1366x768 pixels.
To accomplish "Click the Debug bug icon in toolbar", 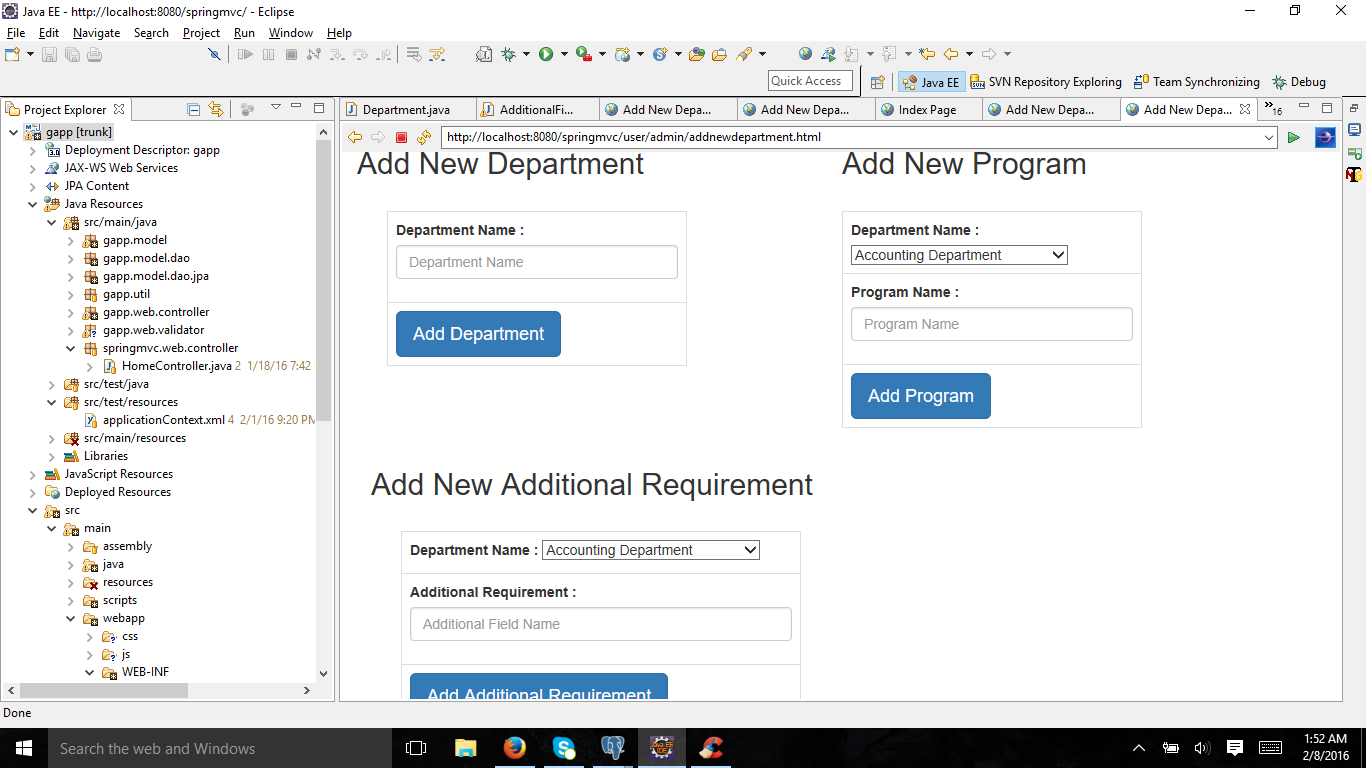I will point(509,54).
